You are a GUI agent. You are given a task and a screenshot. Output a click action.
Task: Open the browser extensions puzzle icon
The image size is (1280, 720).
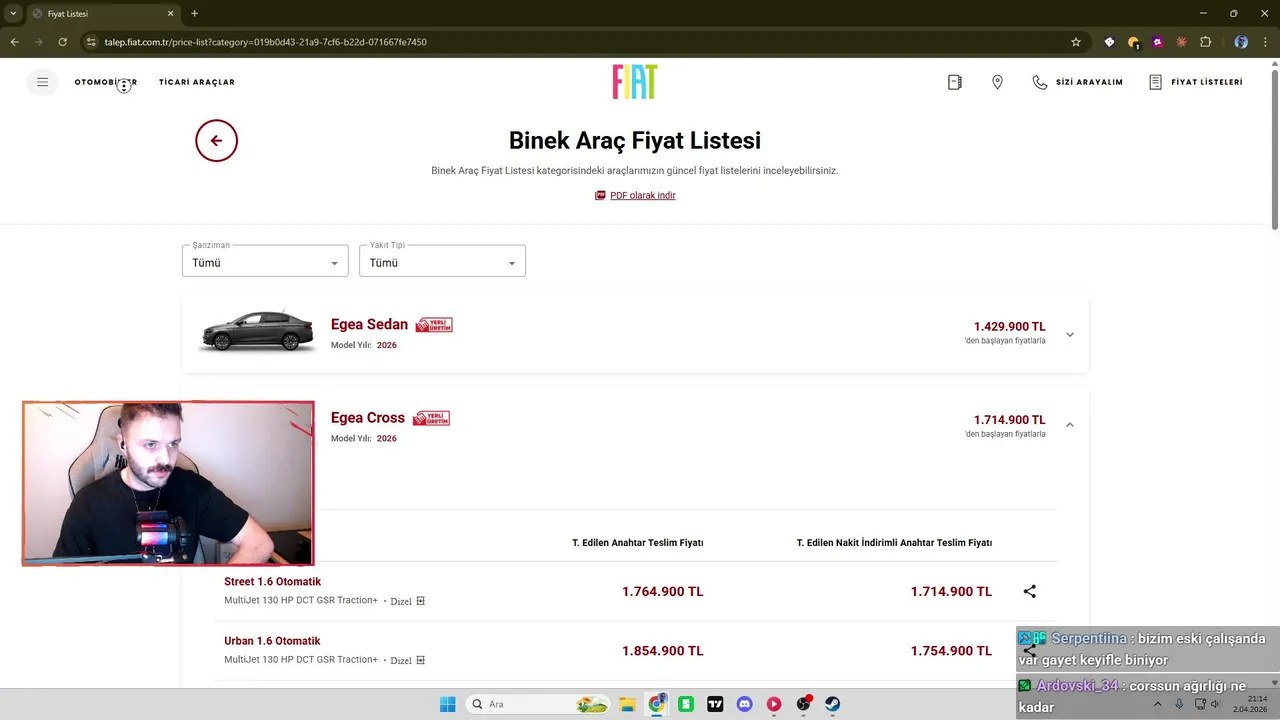coord(1205,42)
